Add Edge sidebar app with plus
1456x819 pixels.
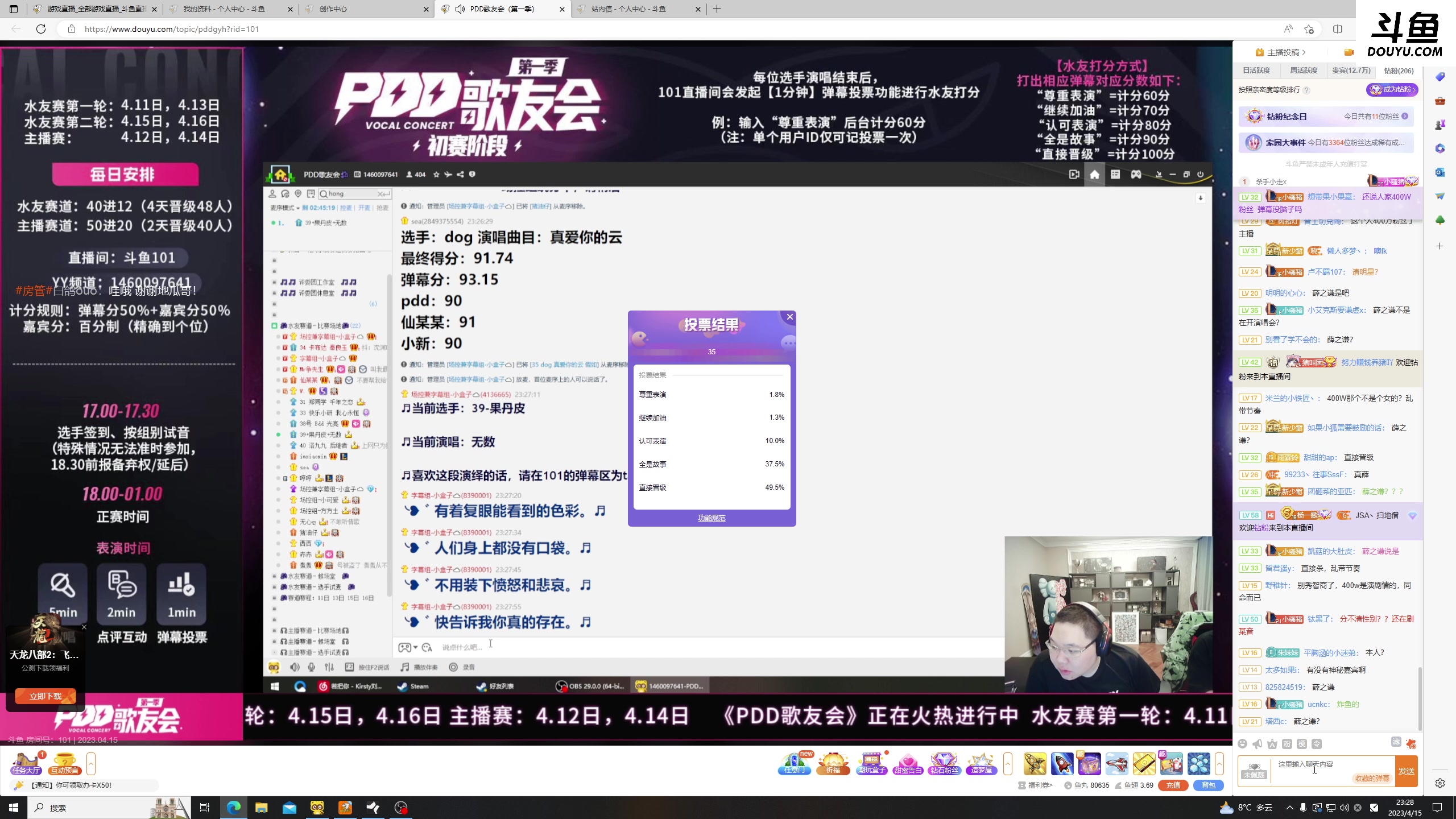pyautogui.click(x=1440, y=246)
